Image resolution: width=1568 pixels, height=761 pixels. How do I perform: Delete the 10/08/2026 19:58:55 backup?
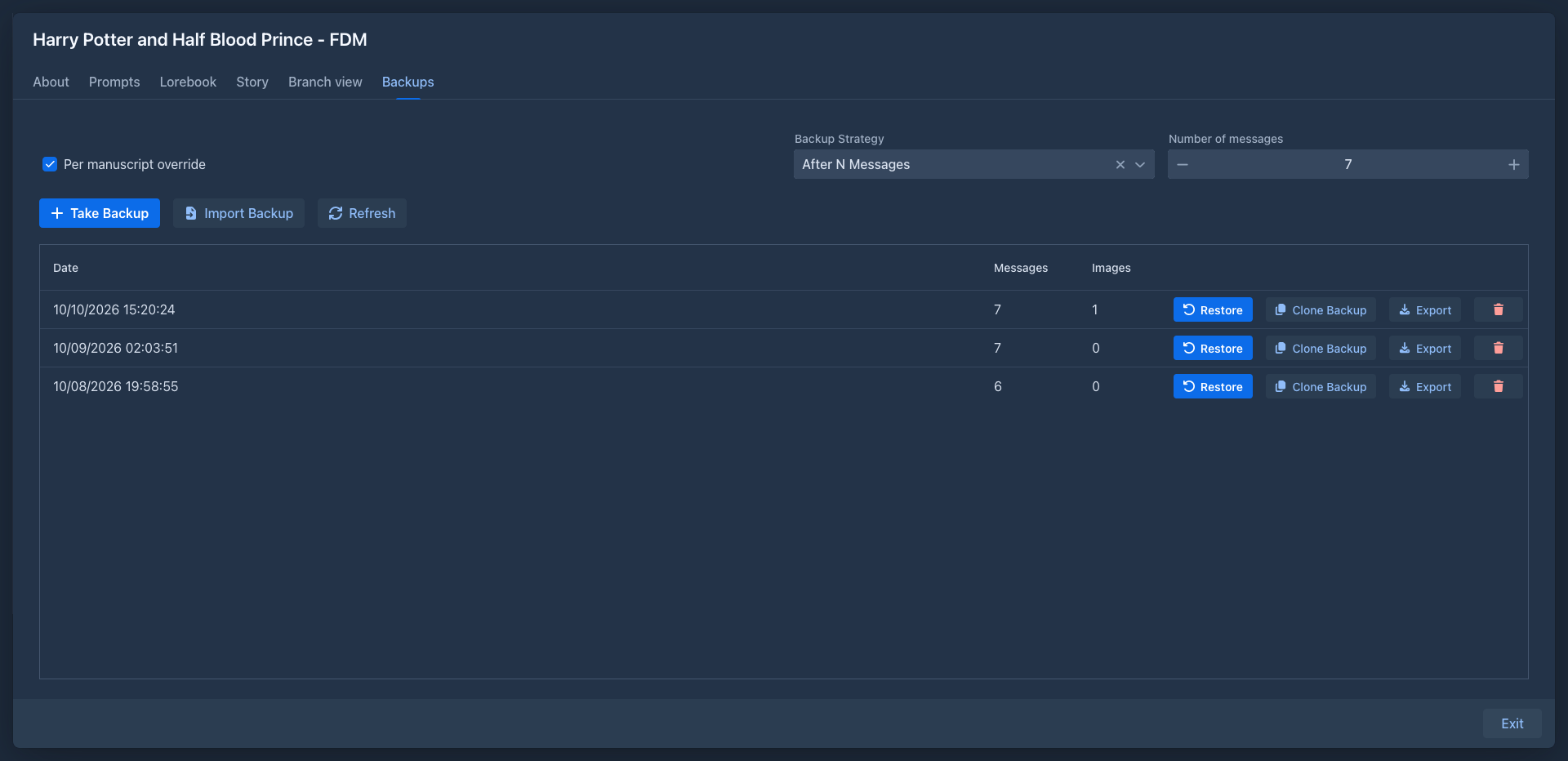tap(1498, 386)
